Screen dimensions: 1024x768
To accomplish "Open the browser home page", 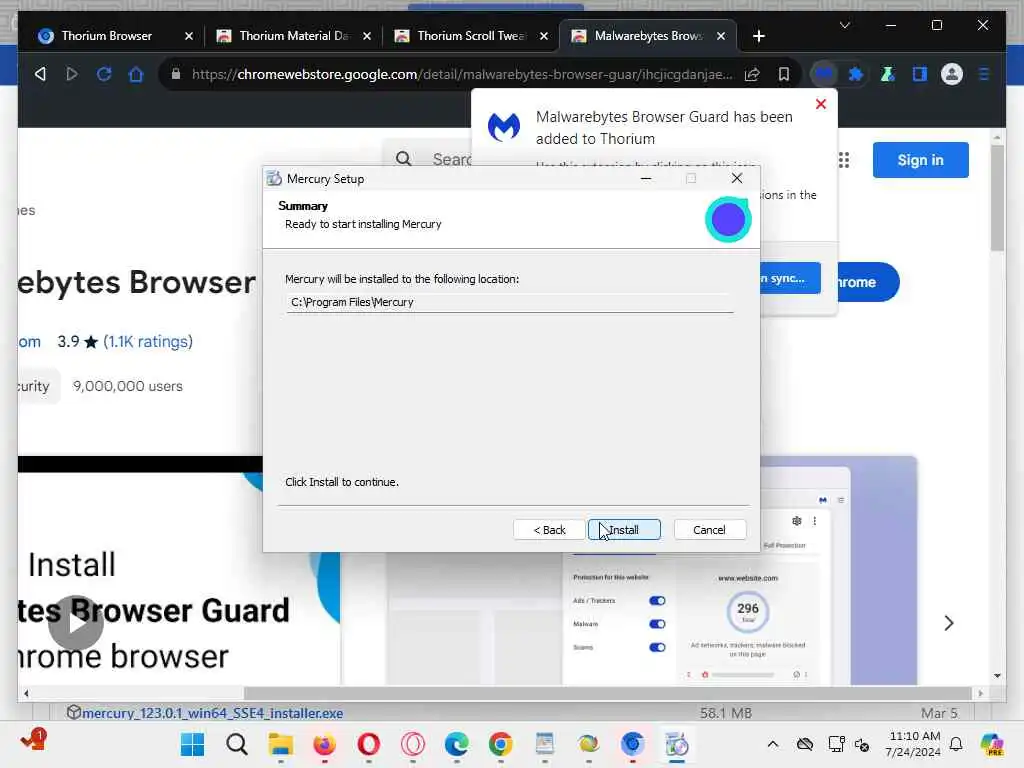I will tap(136, 74).
